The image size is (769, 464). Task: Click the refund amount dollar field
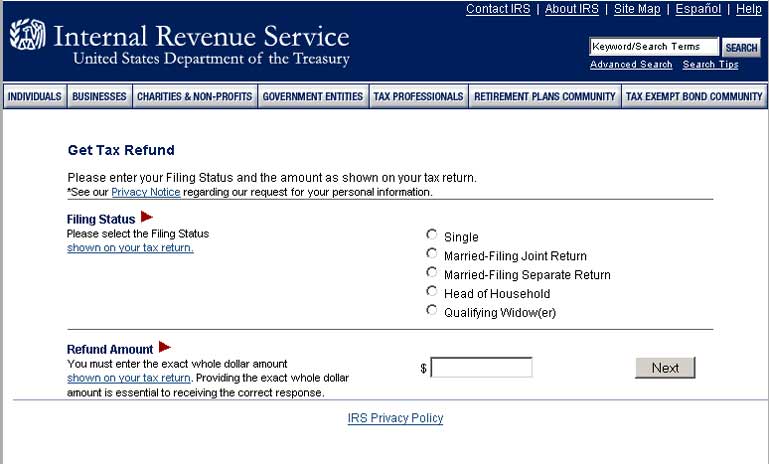point(481,368)
